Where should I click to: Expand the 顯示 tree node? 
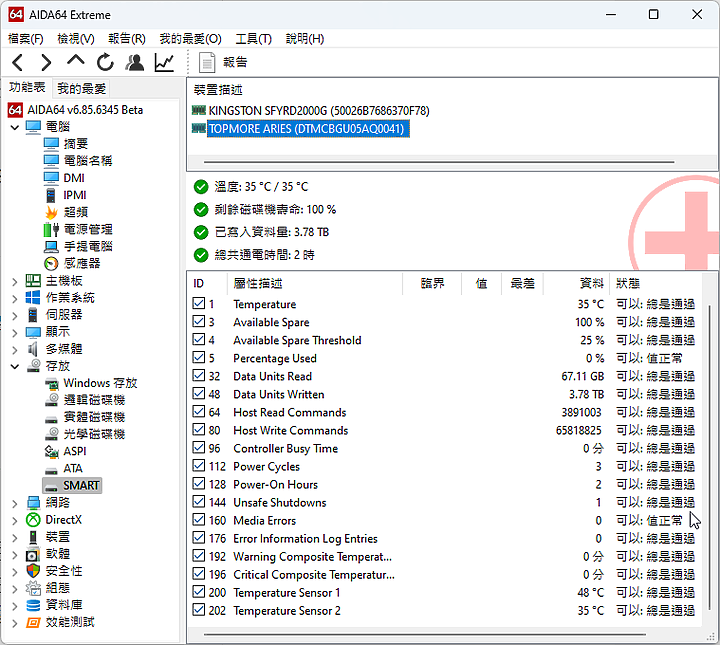point(15,332)
